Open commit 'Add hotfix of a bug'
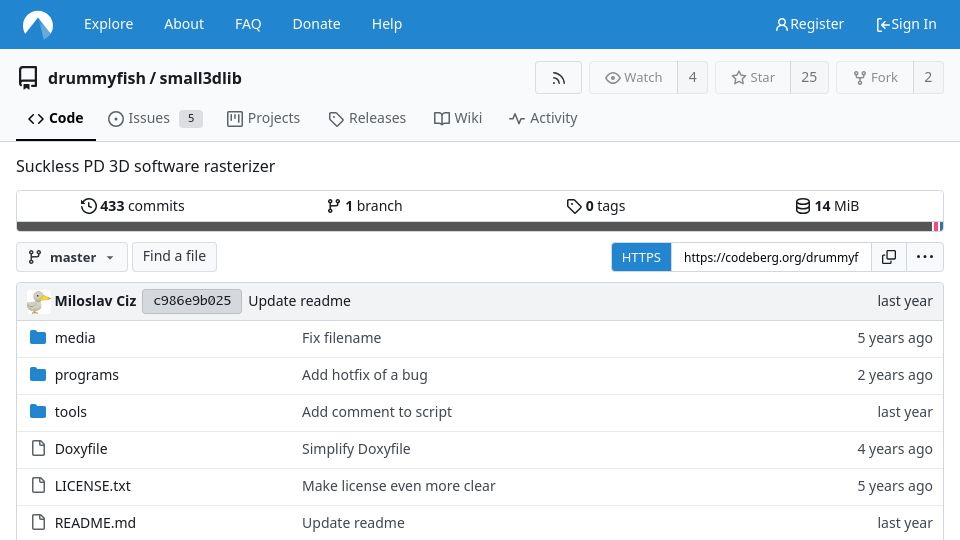 click(364, 375)
